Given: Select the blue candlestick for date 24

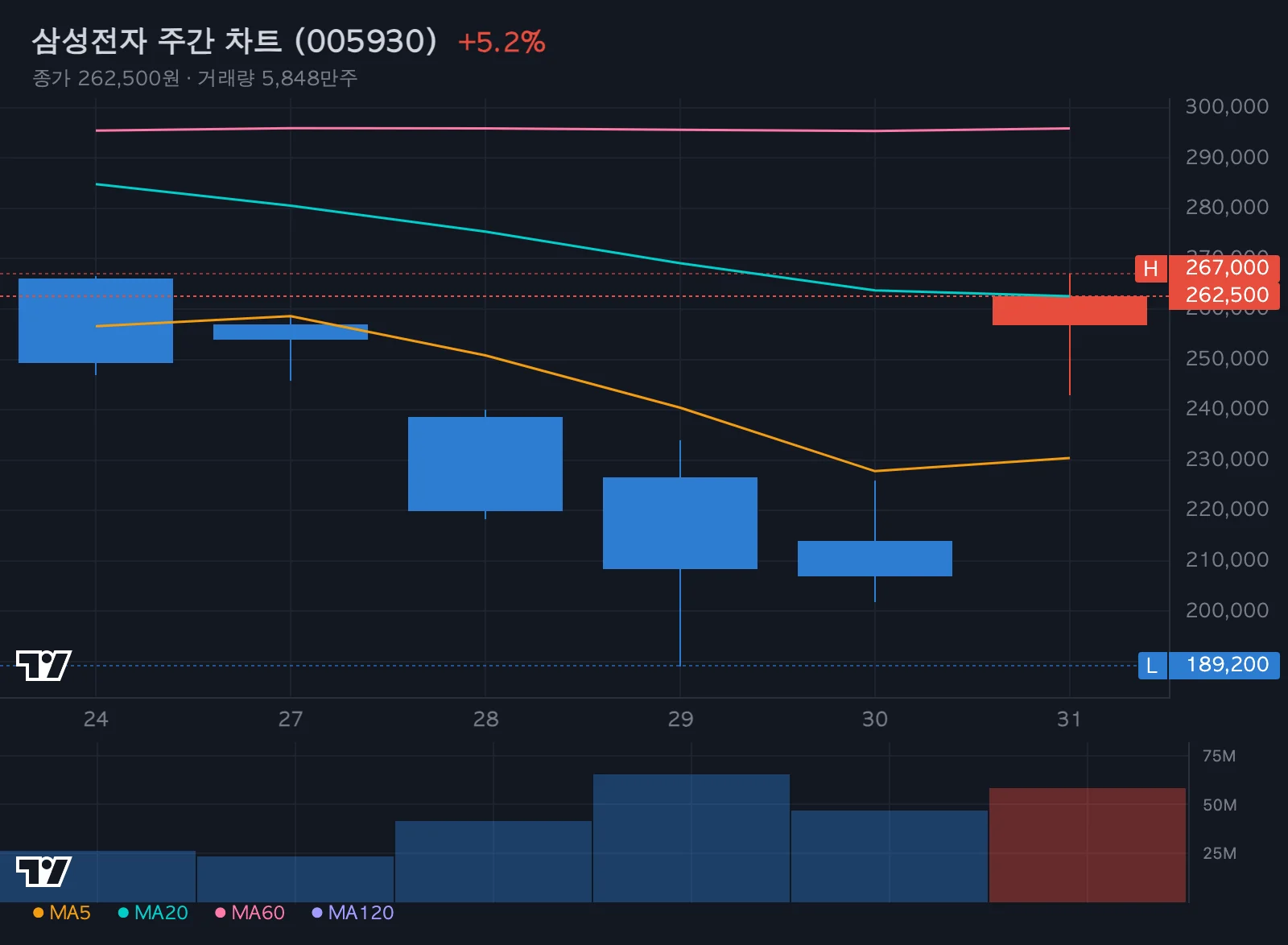Looking at the screenshot, I should tap(96, 320).
